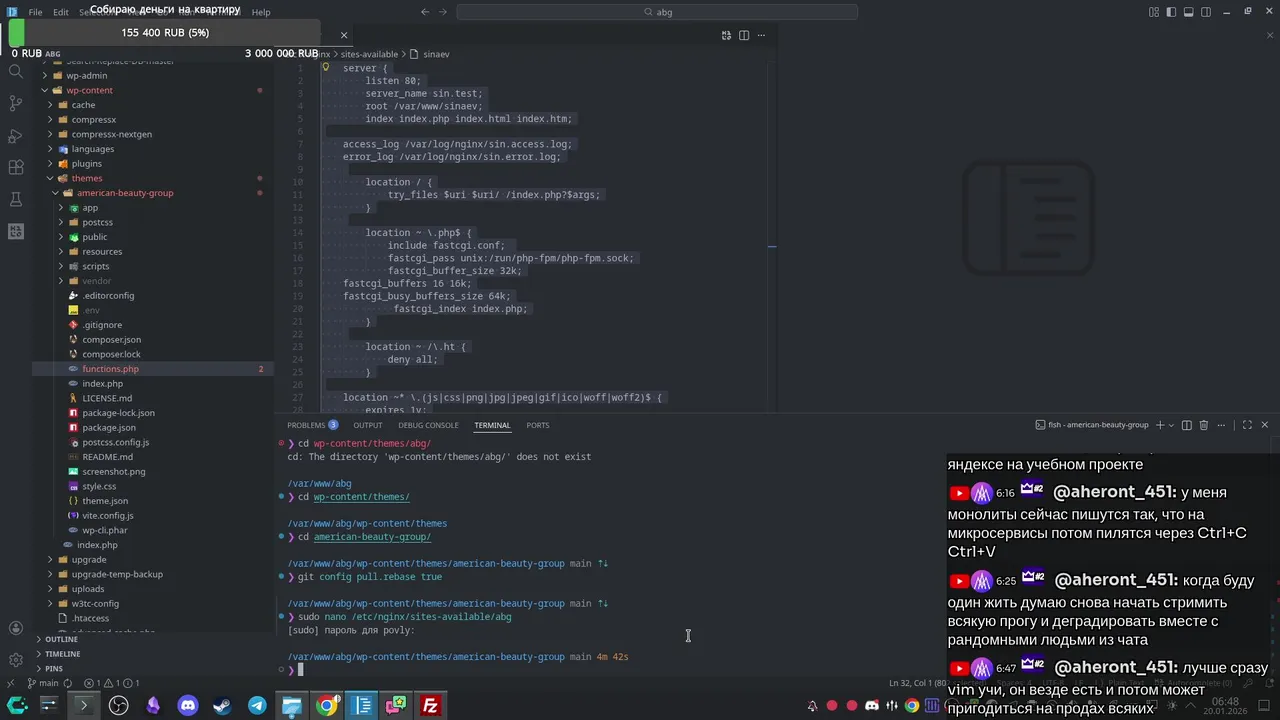Viewport: 1280px width, 720px height.
Task: Toggle primary side bar visibility
Action: [1171, 12]
